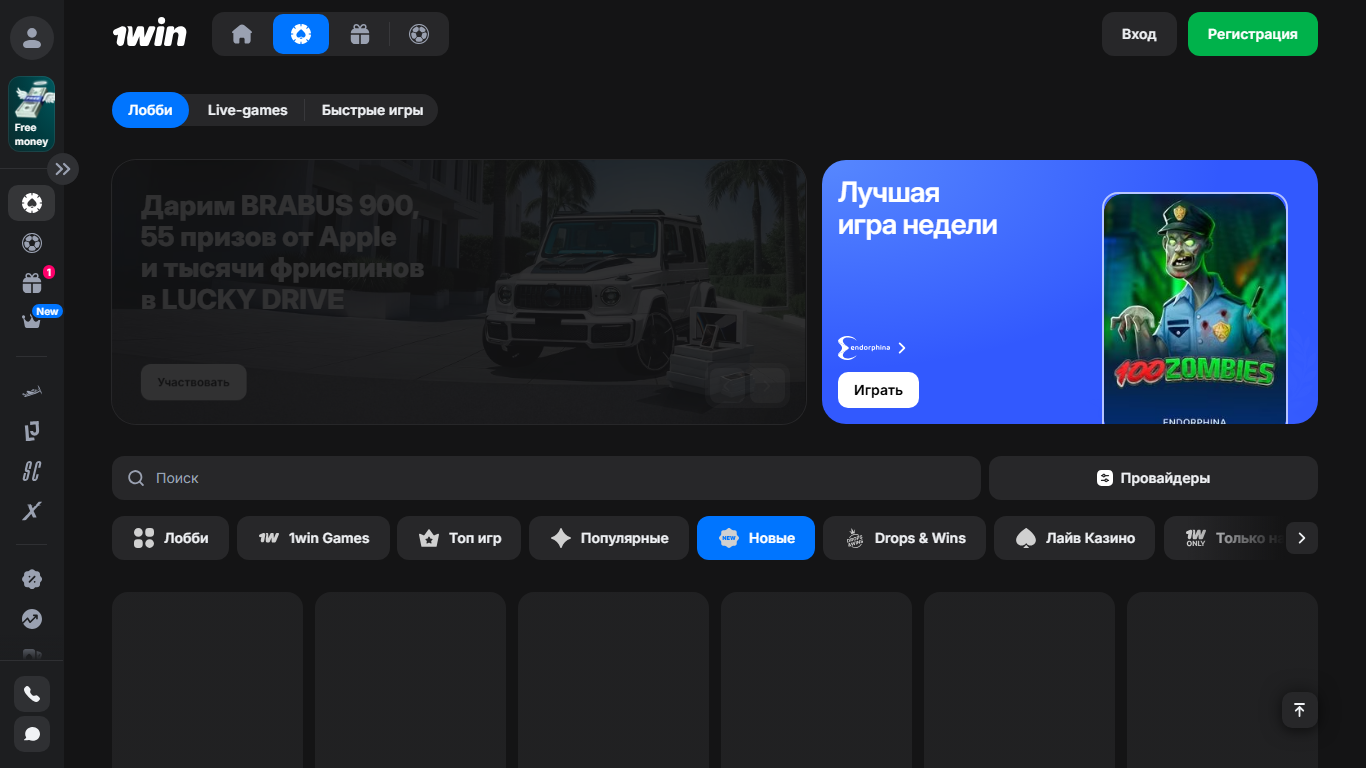The height and width of the screenshot is (768, 1366).
Task: Switch to the Быстрые игры tab
Action: 372,110
